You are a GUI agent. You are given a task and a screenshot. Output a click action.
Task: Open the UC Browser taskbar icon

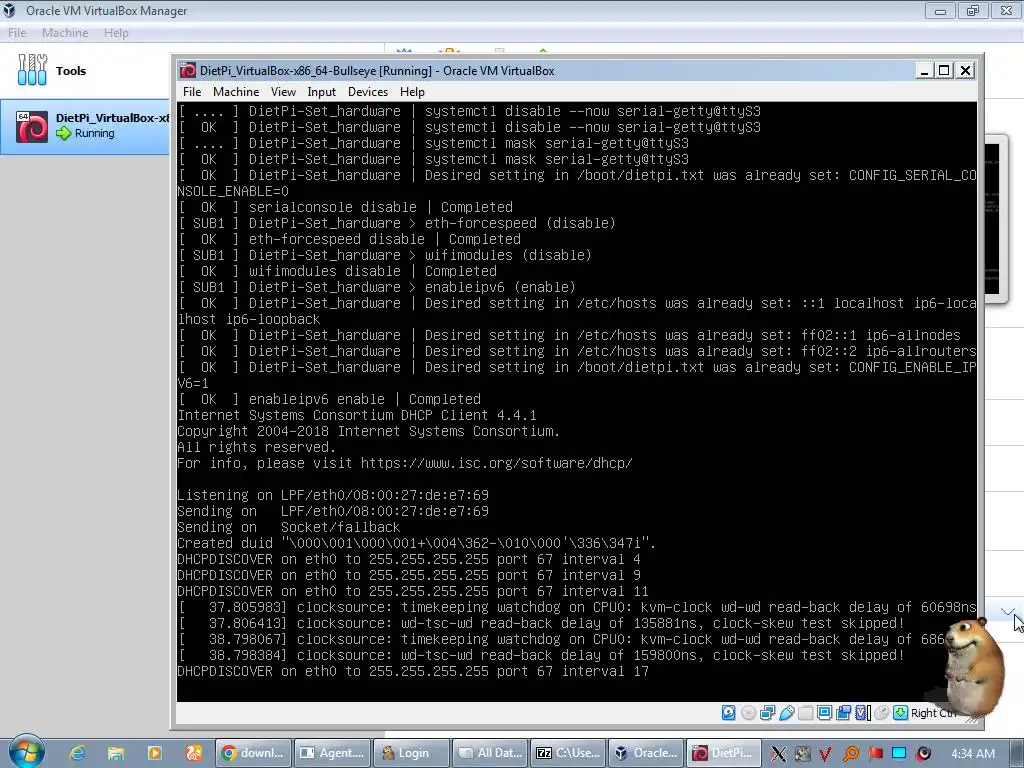click(x=194, y=753)
